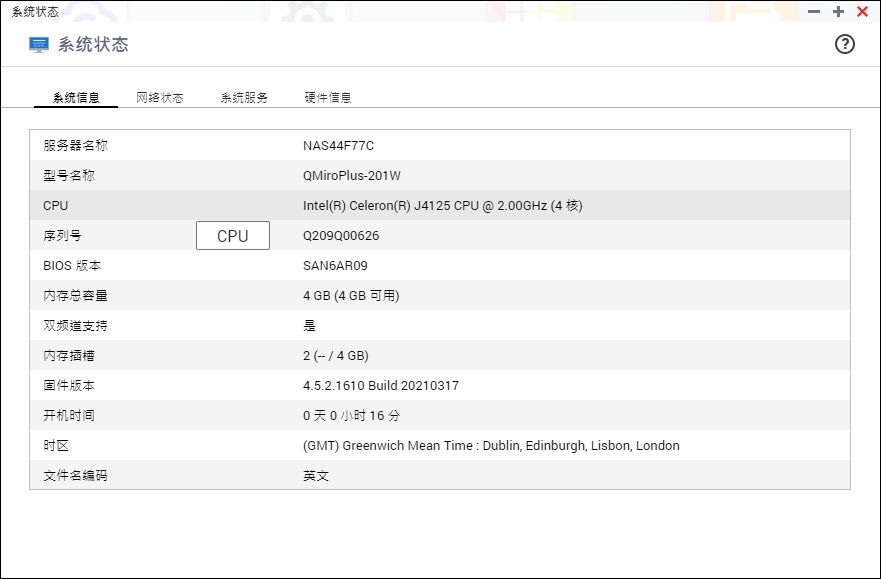Click the 序列号 label
The image size is (881, 579).
point(62,236)
